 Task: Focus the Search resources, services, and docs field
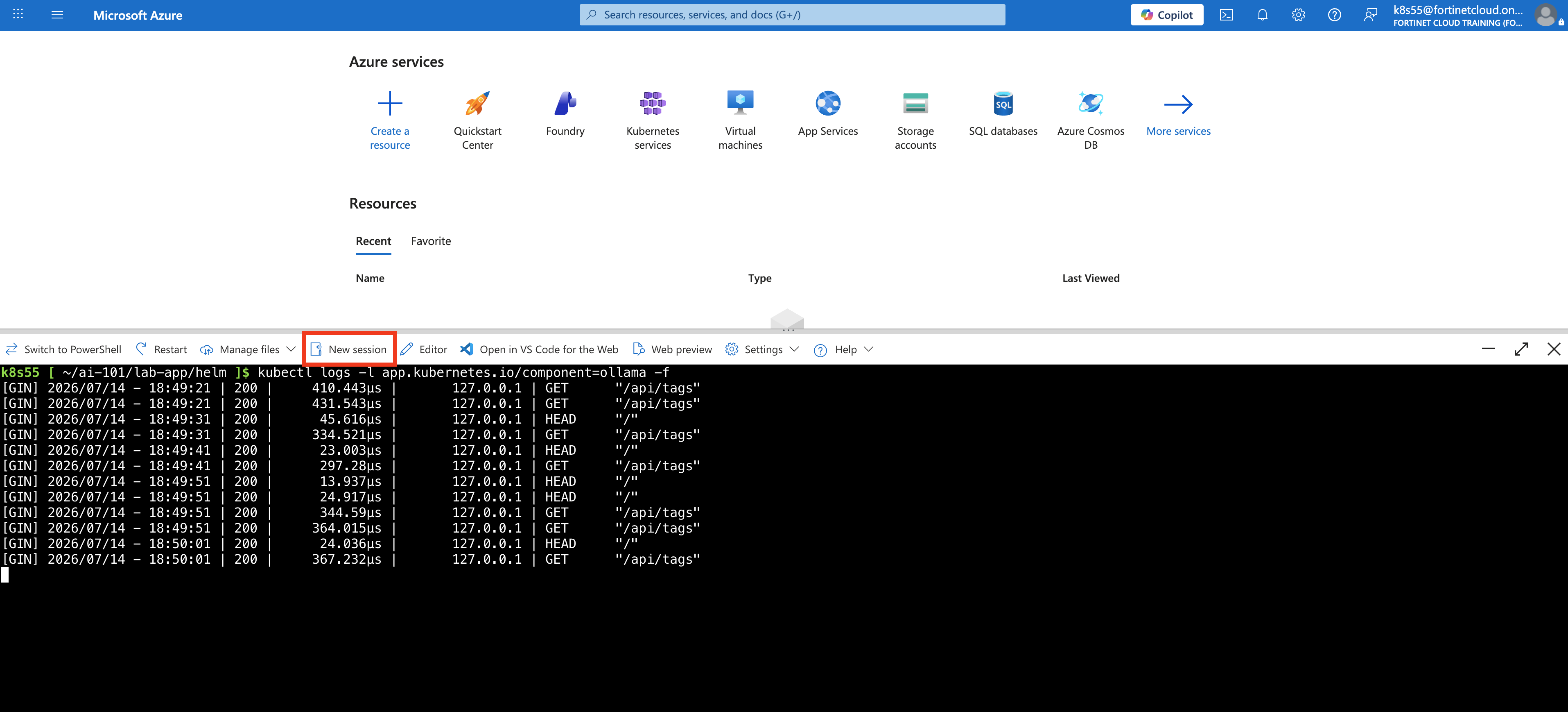793,15
